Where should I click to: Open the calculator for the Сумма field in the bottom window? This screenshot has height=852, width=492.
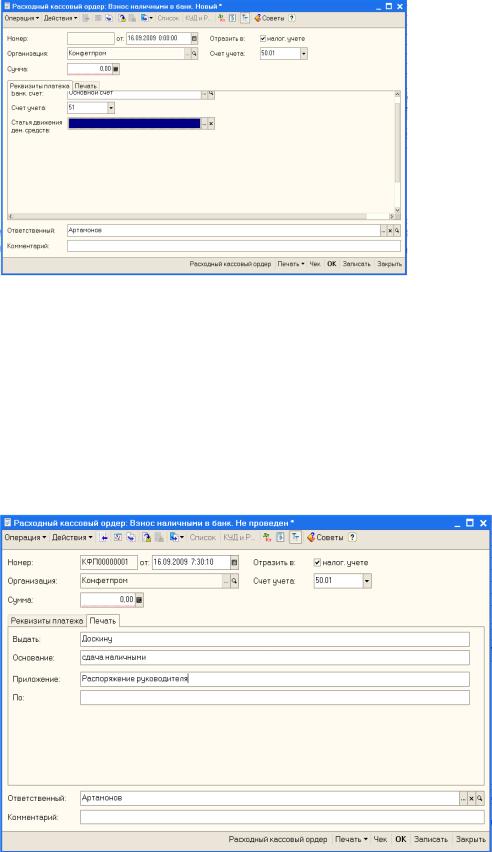pos(139,600)
